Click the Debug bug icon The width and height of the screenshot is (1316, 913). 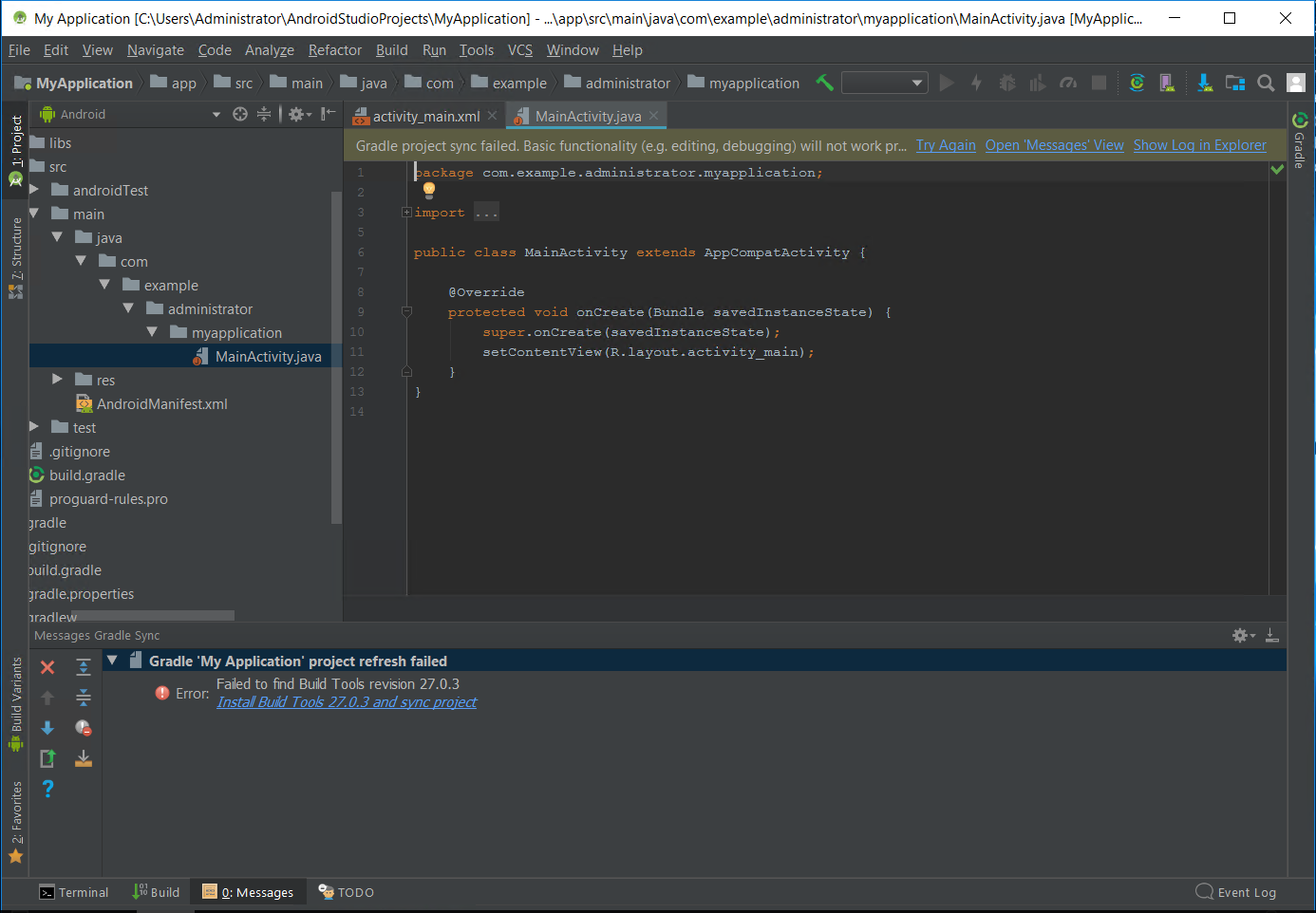(x=1007, y=83)
